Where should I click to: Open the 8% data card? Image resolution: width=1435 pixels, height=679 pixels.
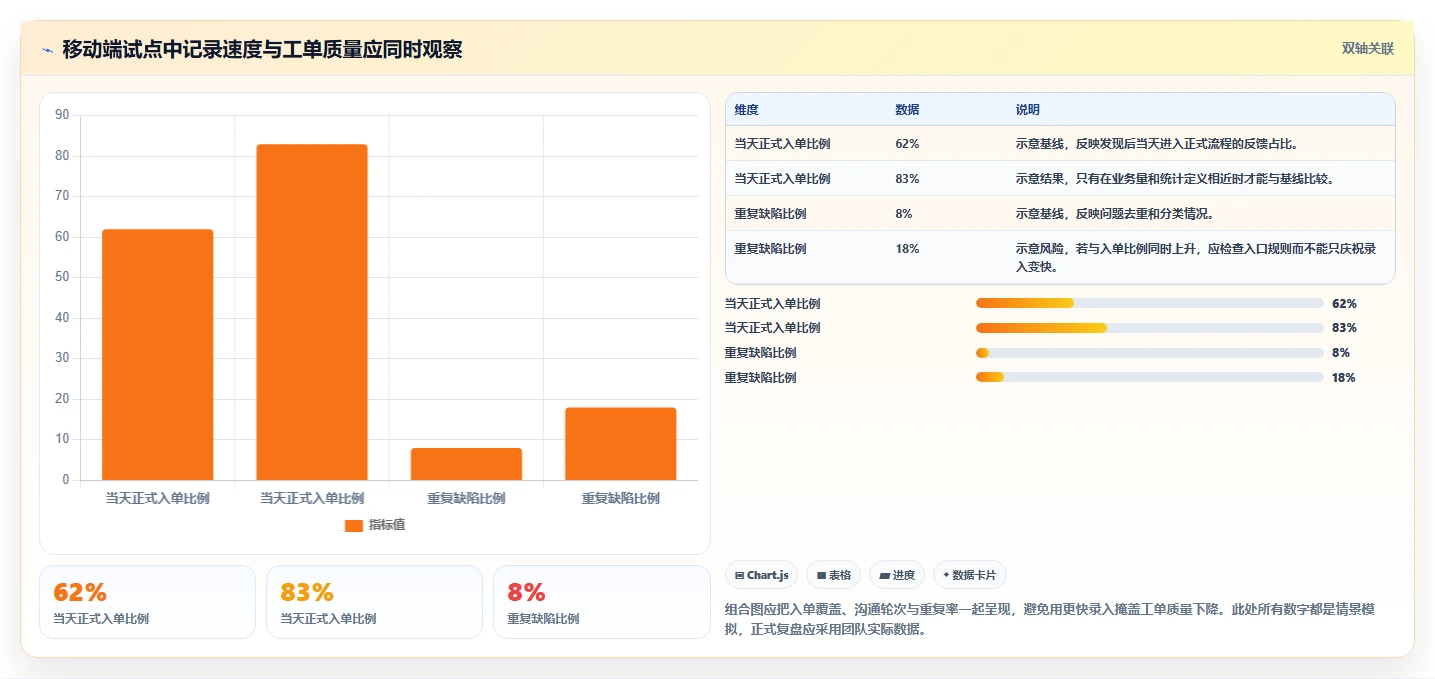pyautogui.click(x=602, y=602)
